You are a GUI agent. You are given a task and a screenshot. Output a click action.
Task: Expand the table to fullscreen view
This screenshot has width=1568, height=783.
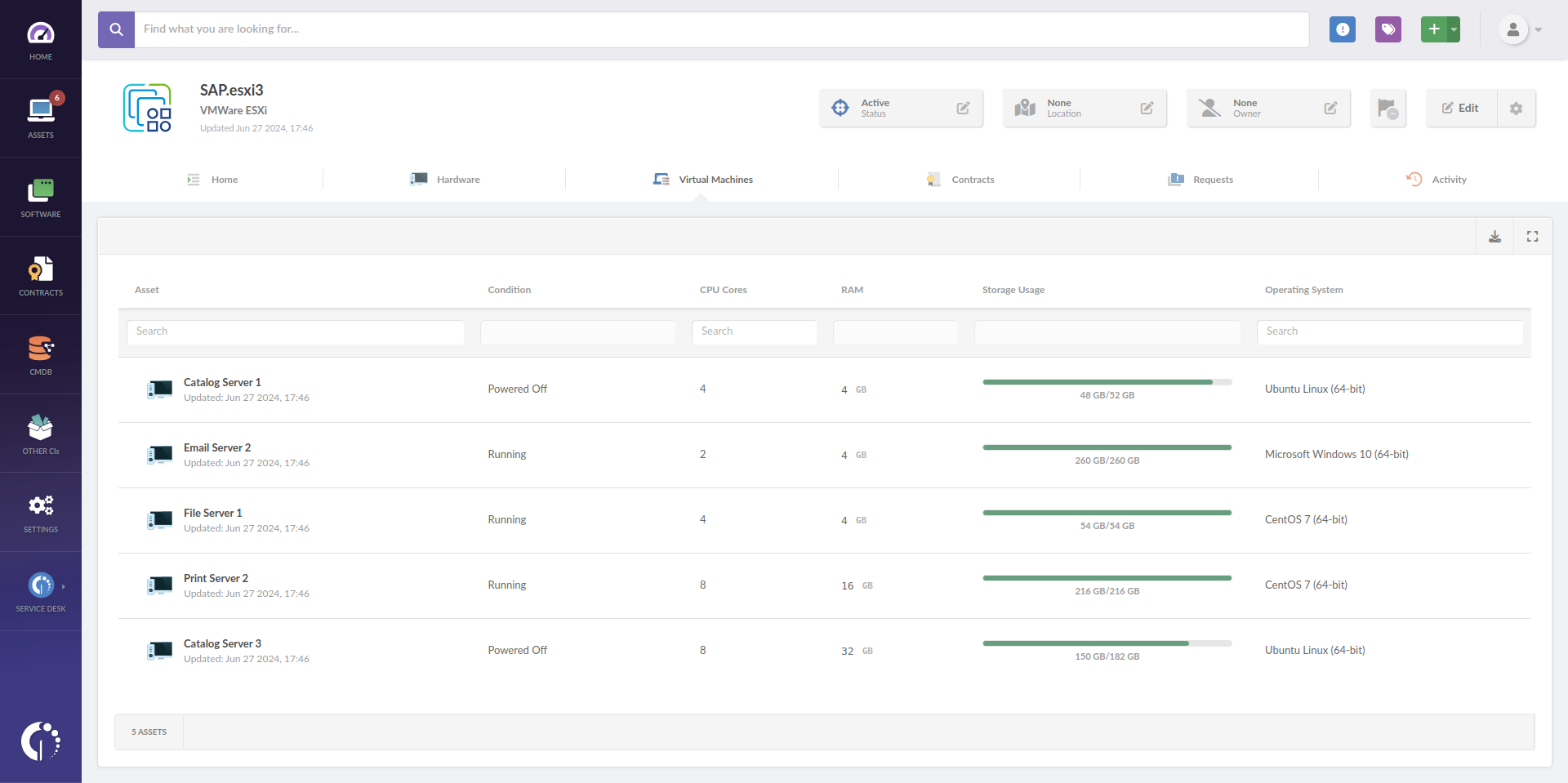(x=1533, y=236)
